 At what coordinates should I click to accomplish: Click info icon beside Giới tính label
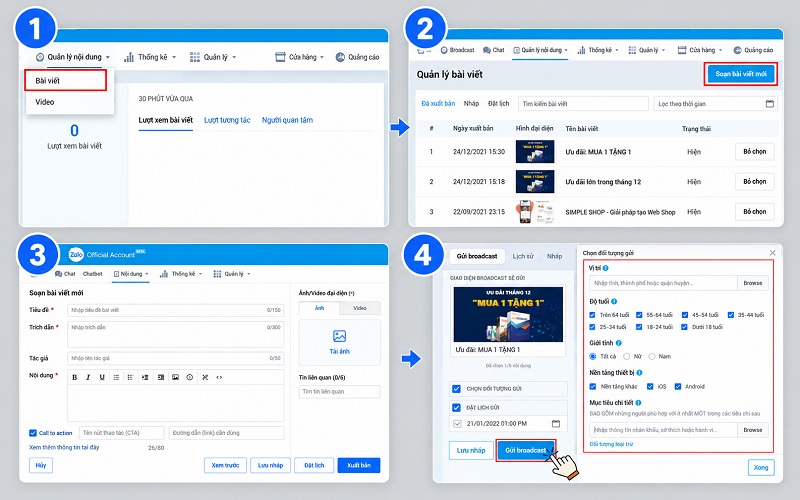point(619,343)
